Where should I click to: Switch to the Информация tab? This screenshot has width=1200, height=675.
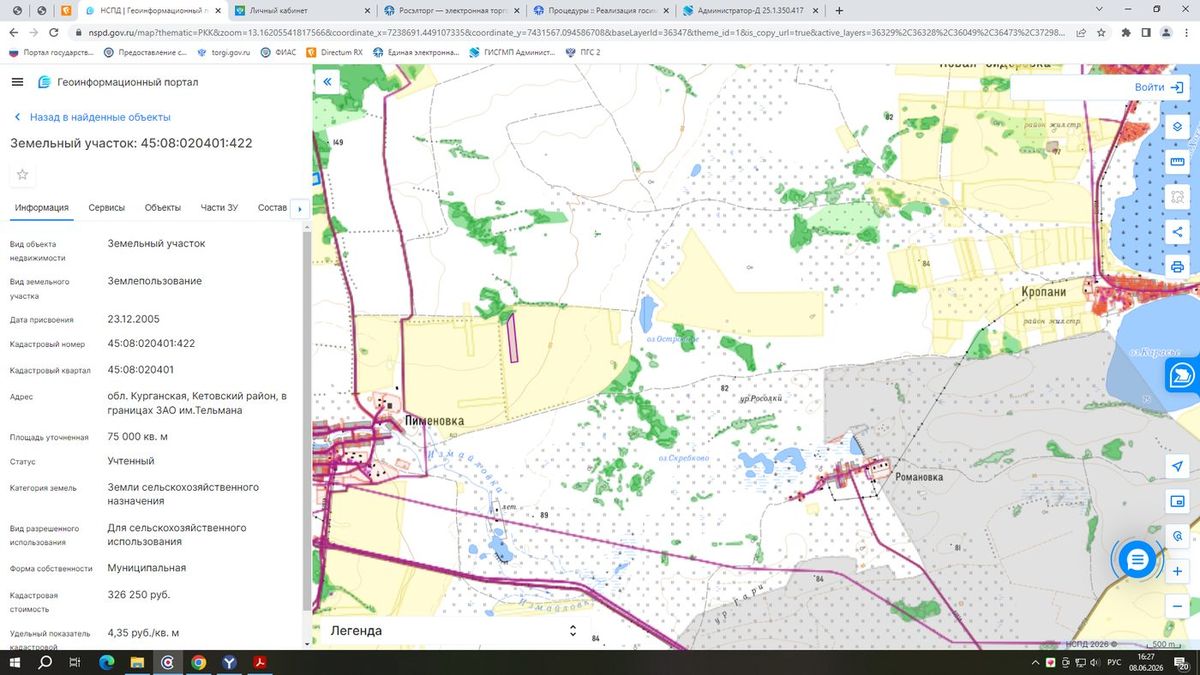tap(41, 208)
